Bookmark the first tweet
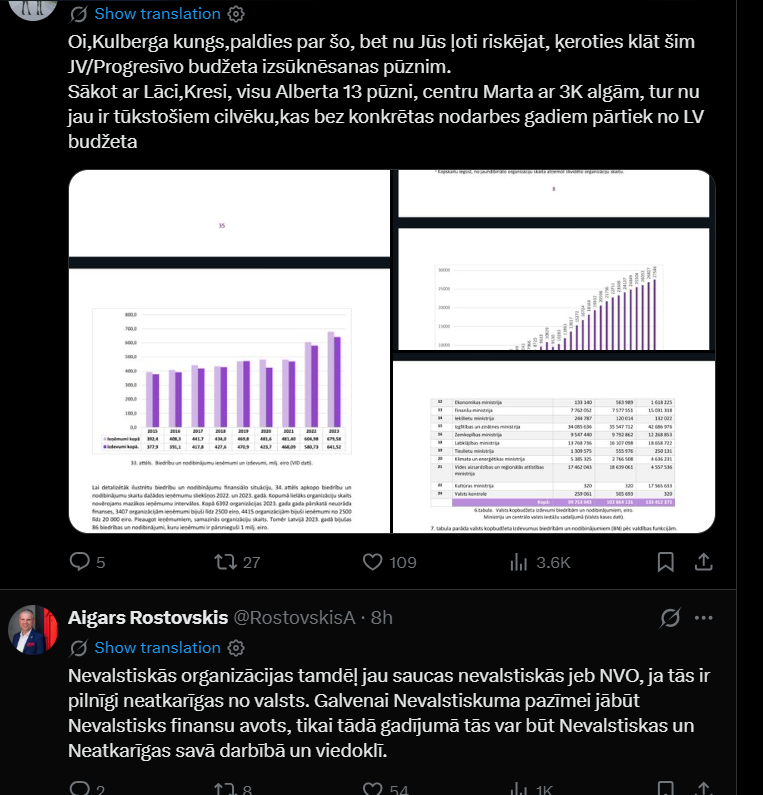Screen dimensions: 763x795 [665, 562]
